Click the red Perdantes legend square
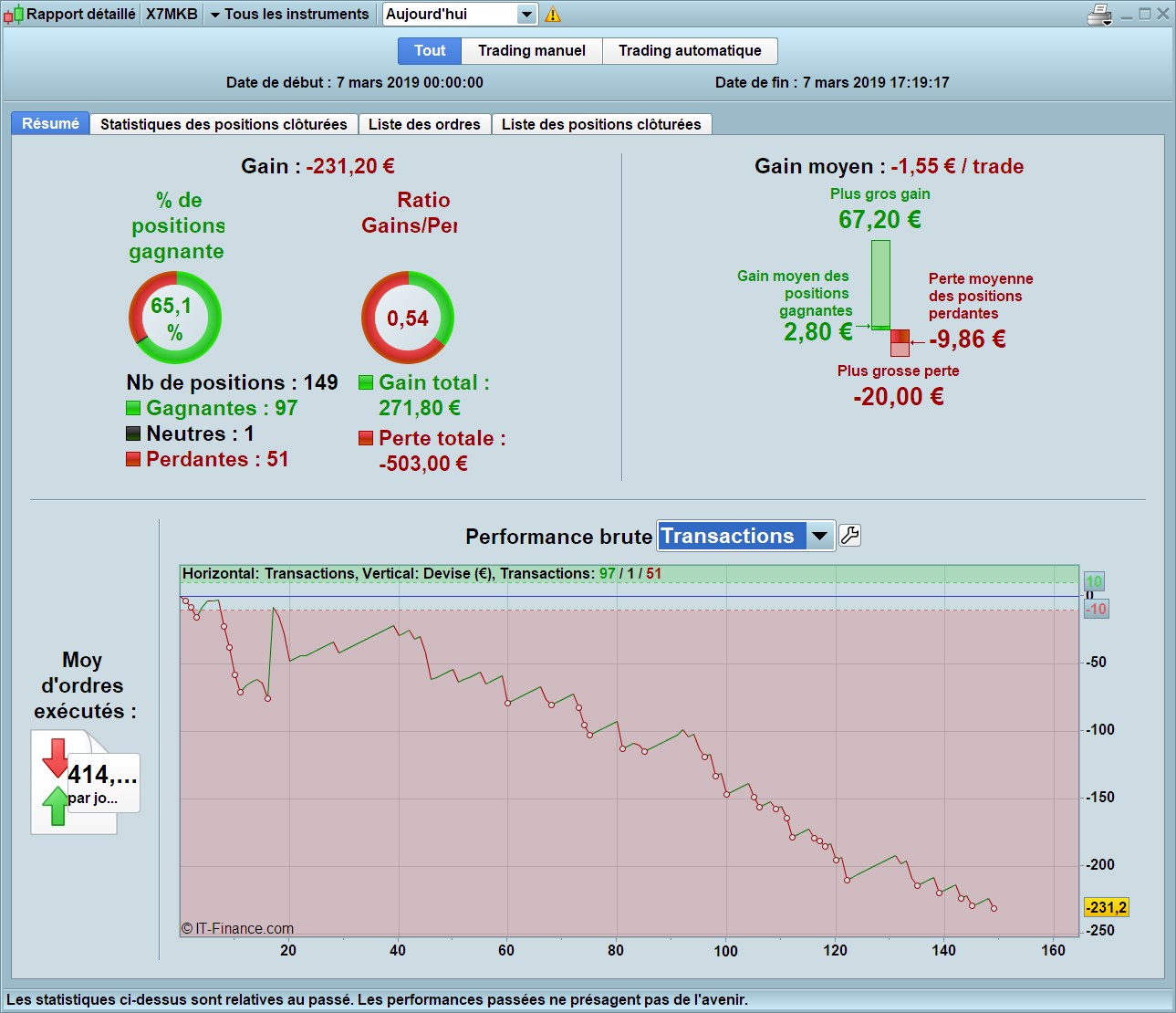Viewport: 1176px width, 1013px height. click(x=133, y=459)
